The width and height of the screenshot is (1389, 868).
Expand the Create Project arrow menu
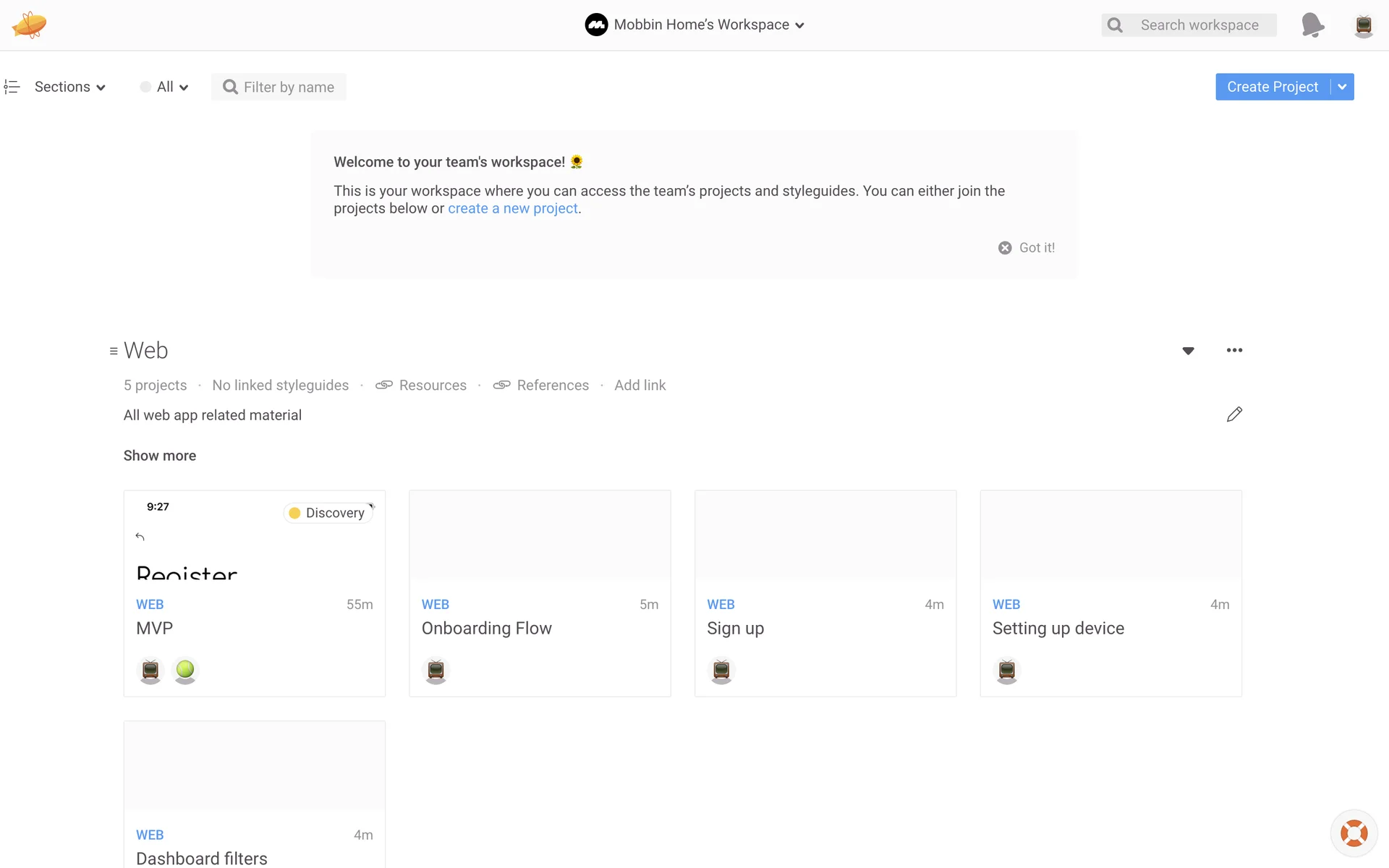[1343, 87]
